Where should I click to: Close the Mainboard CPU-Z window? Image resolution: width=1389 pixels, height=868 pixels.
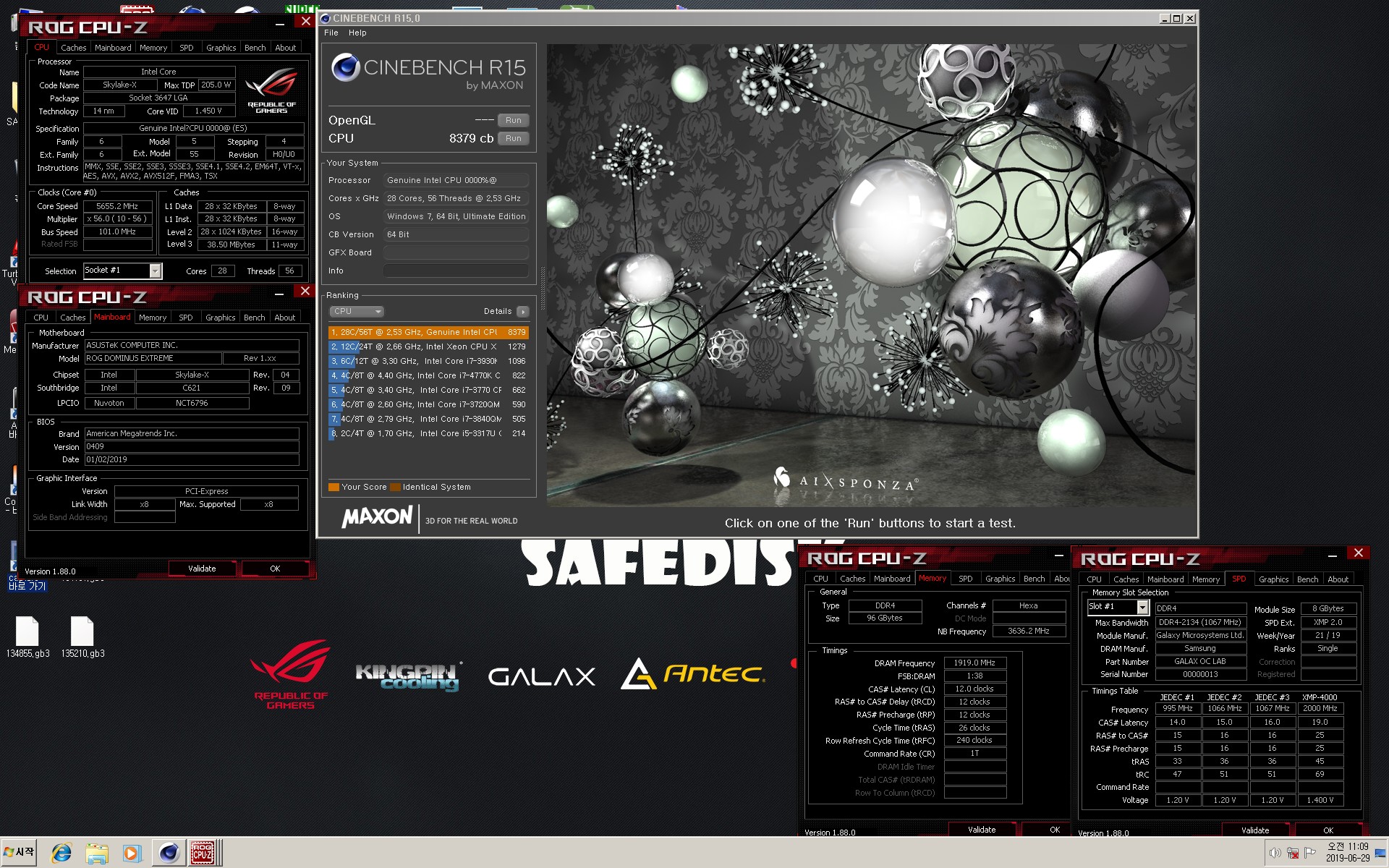[x=305, y=291]
